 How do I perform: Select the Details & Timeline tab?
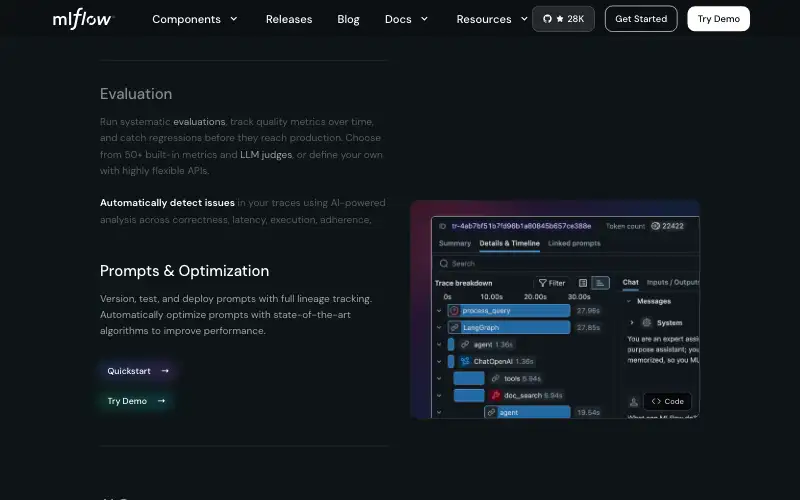pos(510,243)
